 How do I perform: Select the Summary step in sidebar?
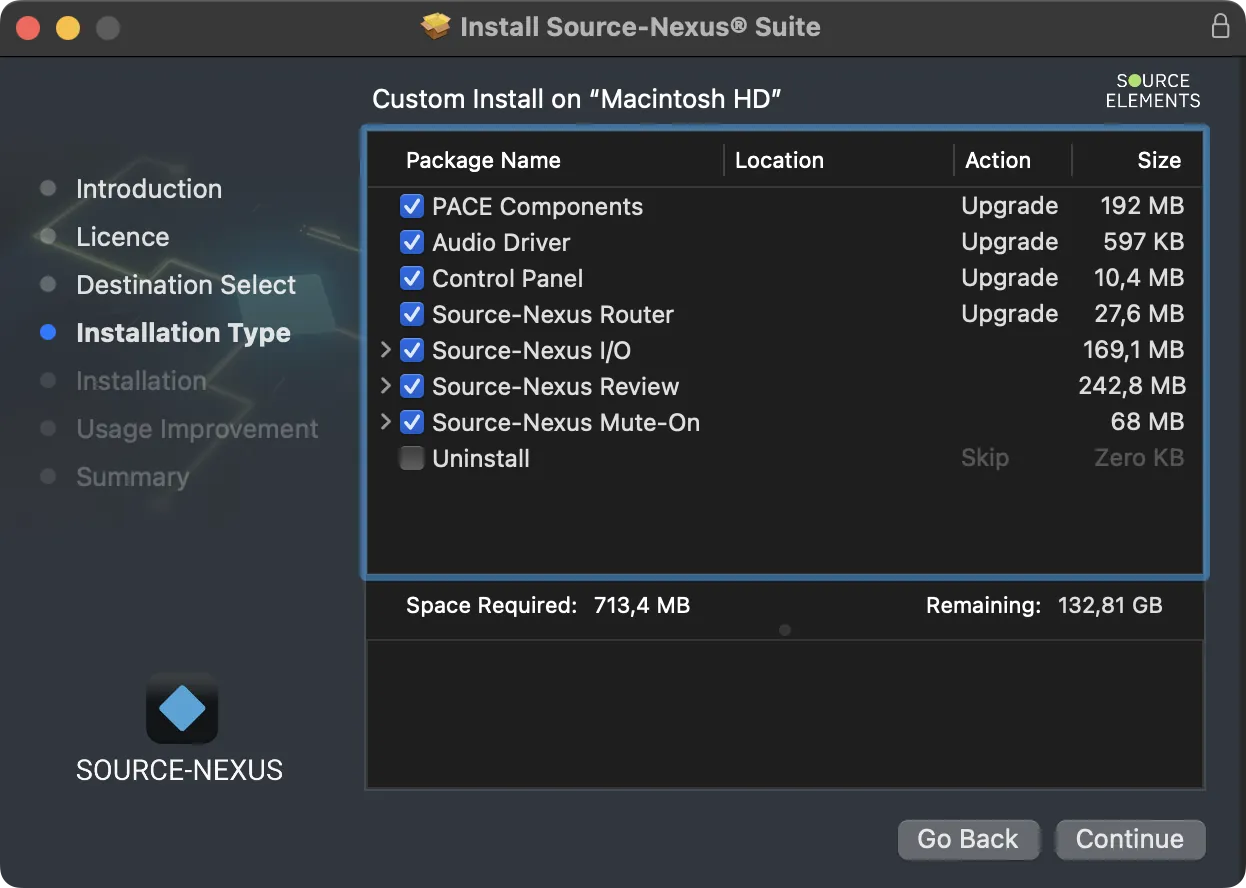(x=132, y=477)
